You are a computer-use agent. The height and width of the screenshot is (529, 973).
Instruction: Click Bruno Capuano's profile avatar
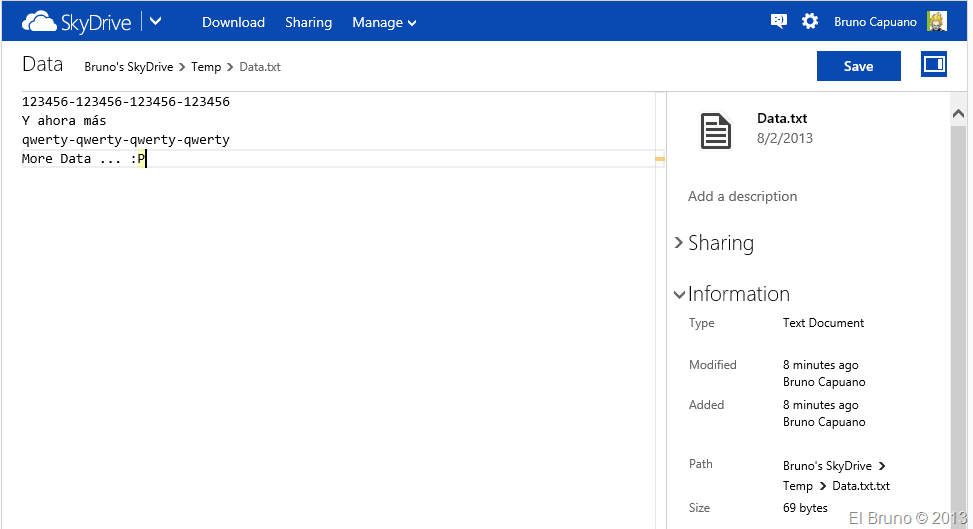[x=936, y=22]
